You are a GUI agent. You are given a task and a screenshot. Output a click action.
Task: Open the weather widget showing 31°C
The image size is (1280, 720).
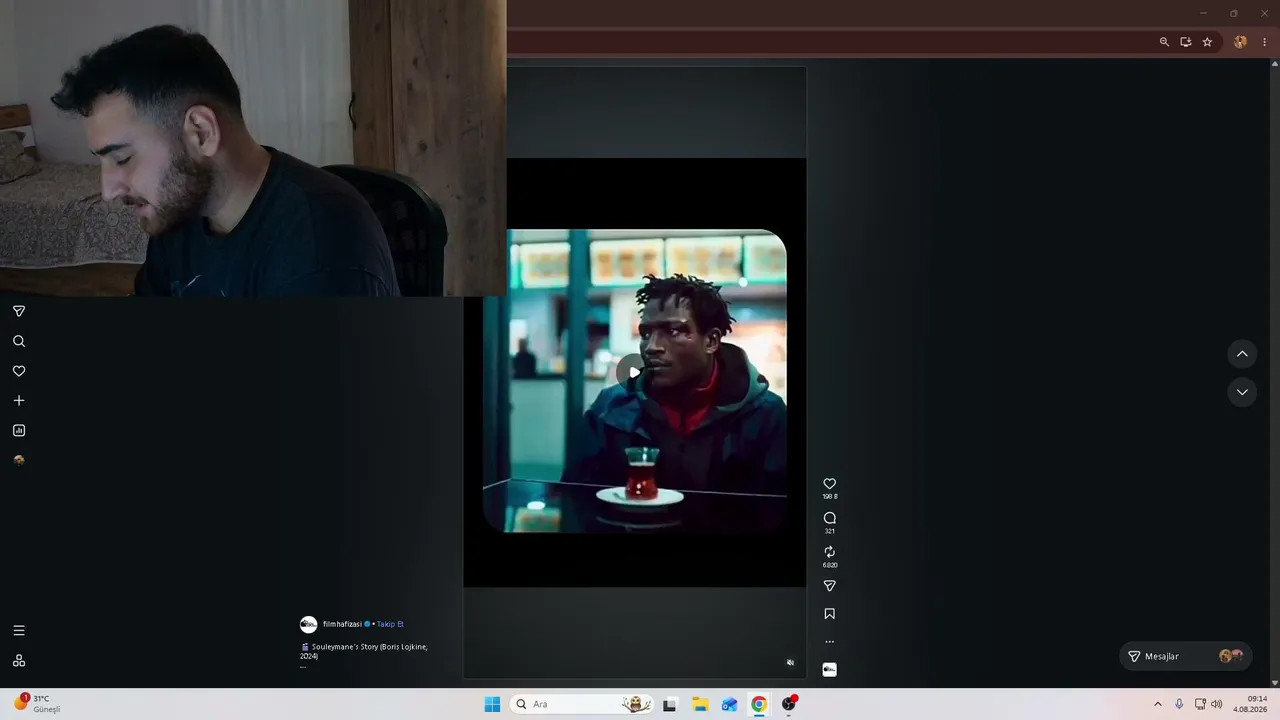coord(38,703)
